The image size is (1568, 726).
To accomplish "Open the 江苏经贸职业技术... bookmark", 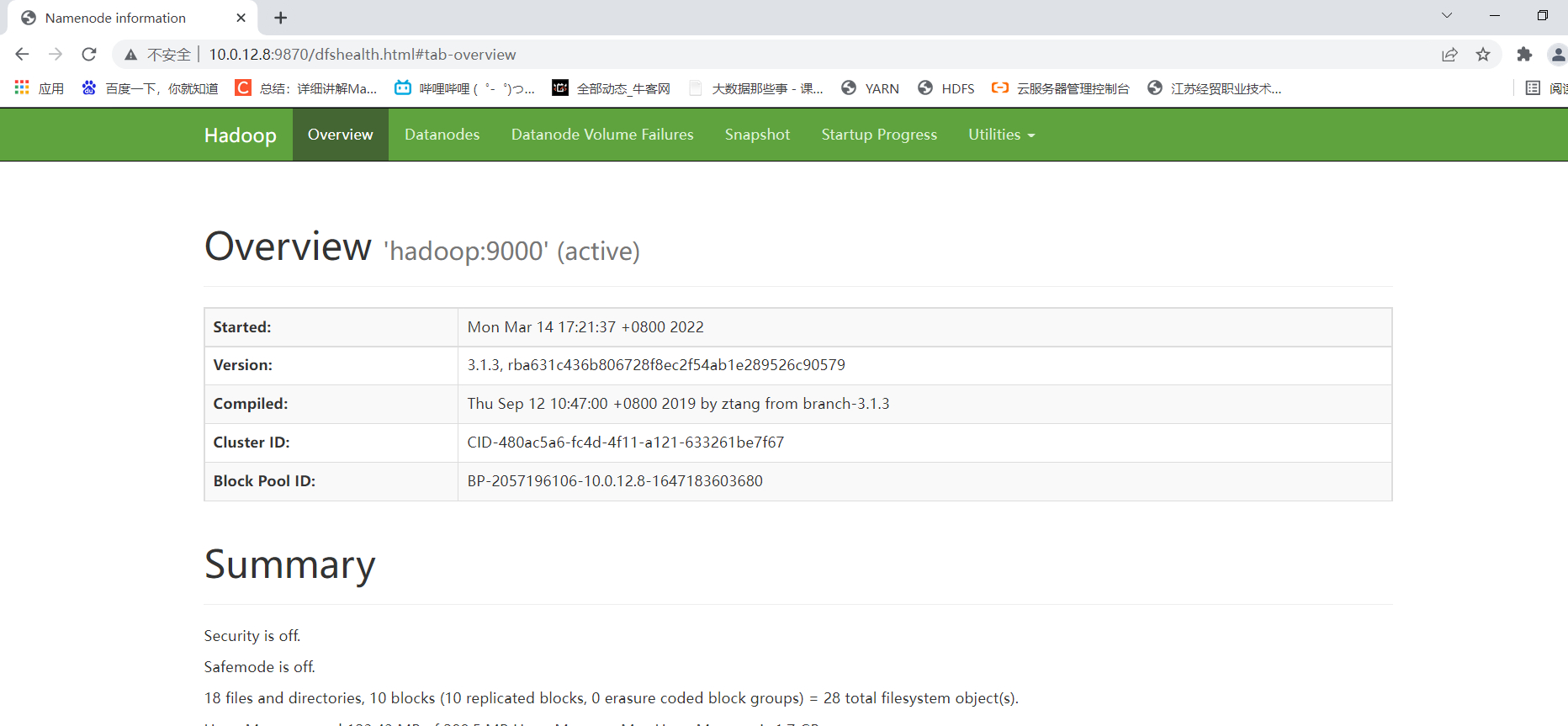I will click(1215, 88).
